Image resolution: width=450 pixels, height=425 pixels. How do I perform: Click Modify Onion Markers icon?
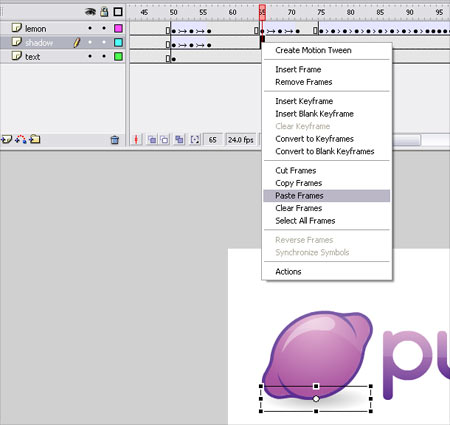pos(195,140)
